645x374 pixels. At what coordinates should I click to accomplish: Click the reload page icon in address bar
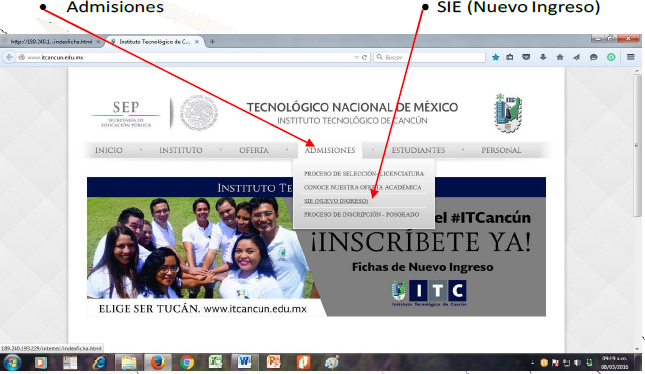[364, 58]
